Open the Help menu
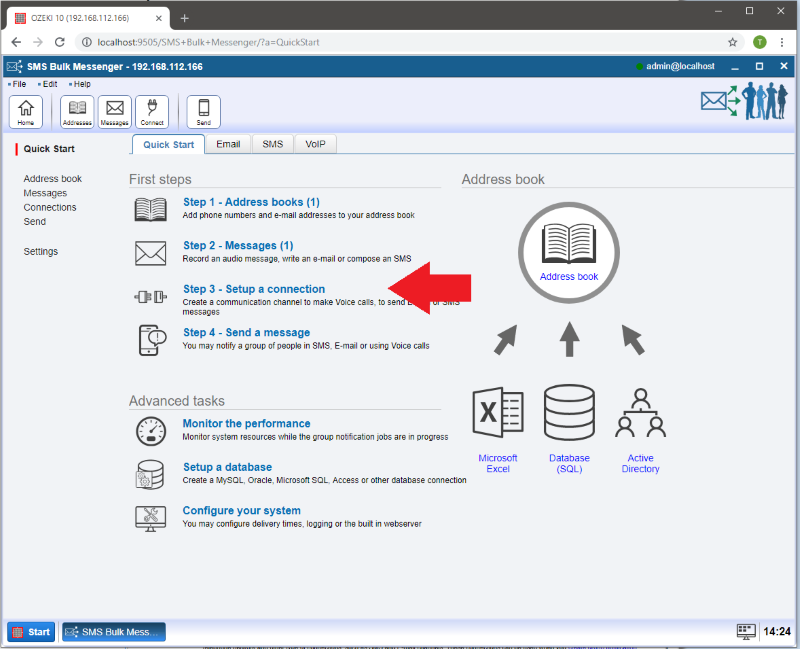800x649 pixels. [x=81, y=84]
